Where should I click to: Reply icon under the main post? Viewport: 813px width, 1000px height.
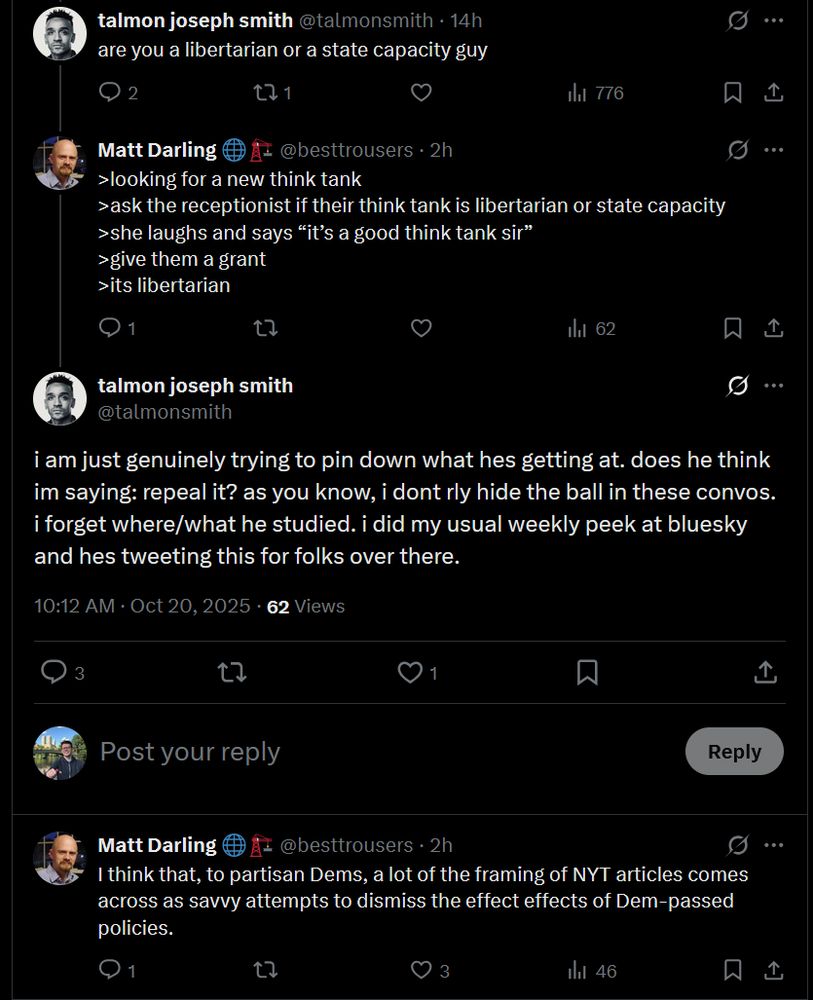tap(53, 672)
